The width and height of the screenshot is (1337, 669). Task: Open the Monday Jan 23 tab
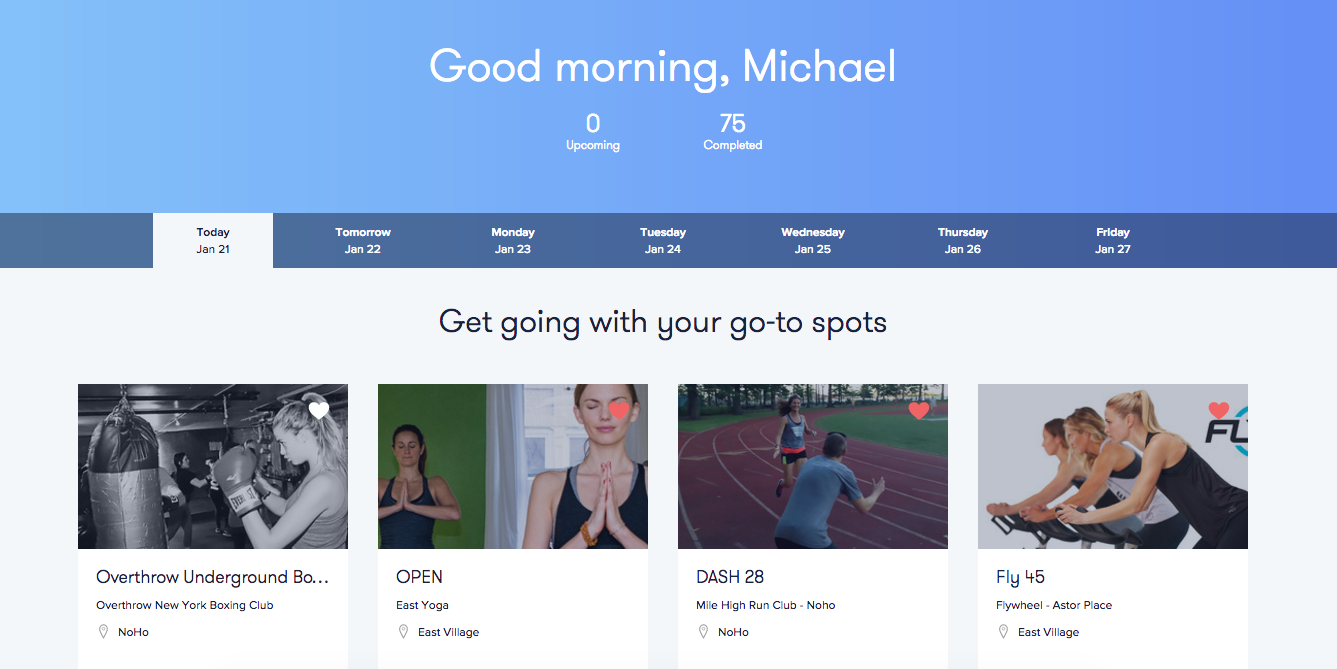[513, 240]
